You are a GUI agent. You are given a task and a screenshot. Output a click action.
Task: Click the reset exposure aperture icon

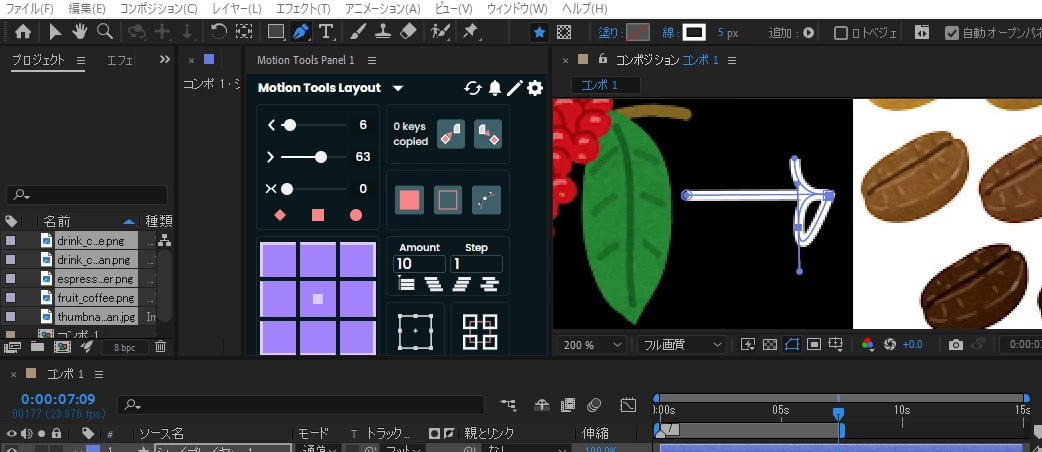(x=890, y=344)
